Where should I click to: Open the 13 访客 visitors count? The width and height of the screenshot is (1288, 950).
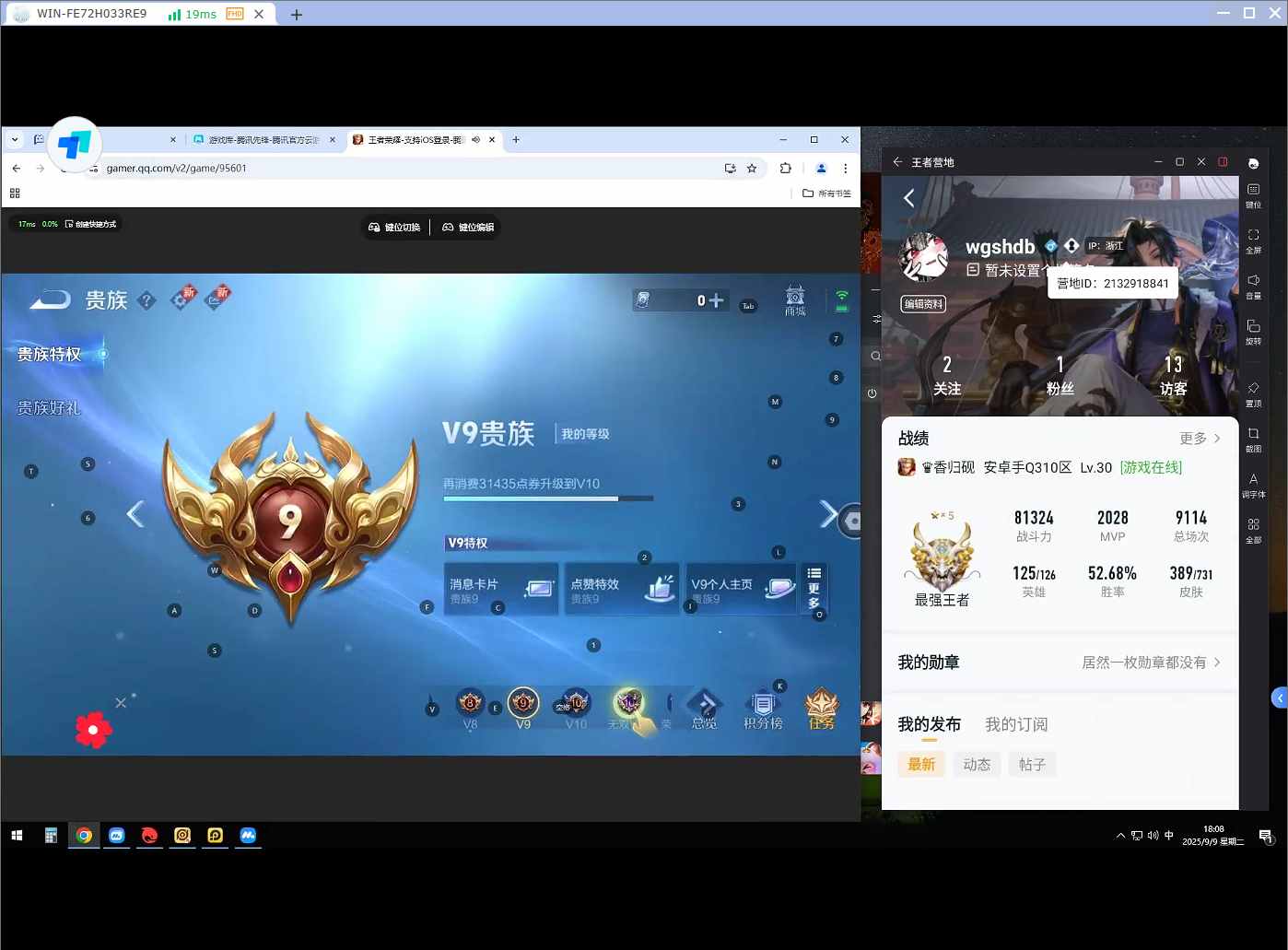click(x=1173, y=376)
